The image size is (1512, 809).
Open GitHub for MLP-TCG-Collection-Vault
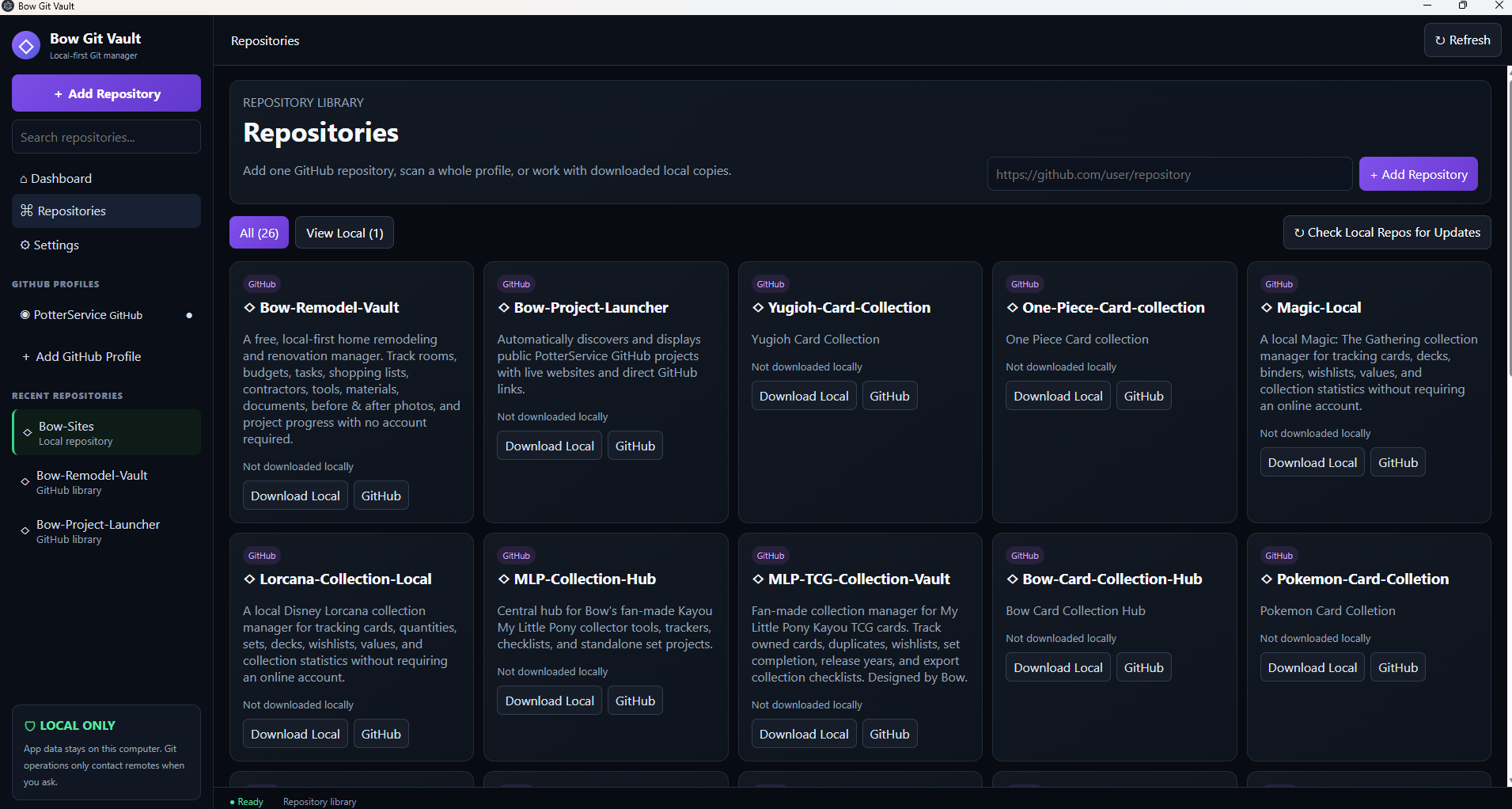click(889, 734)
